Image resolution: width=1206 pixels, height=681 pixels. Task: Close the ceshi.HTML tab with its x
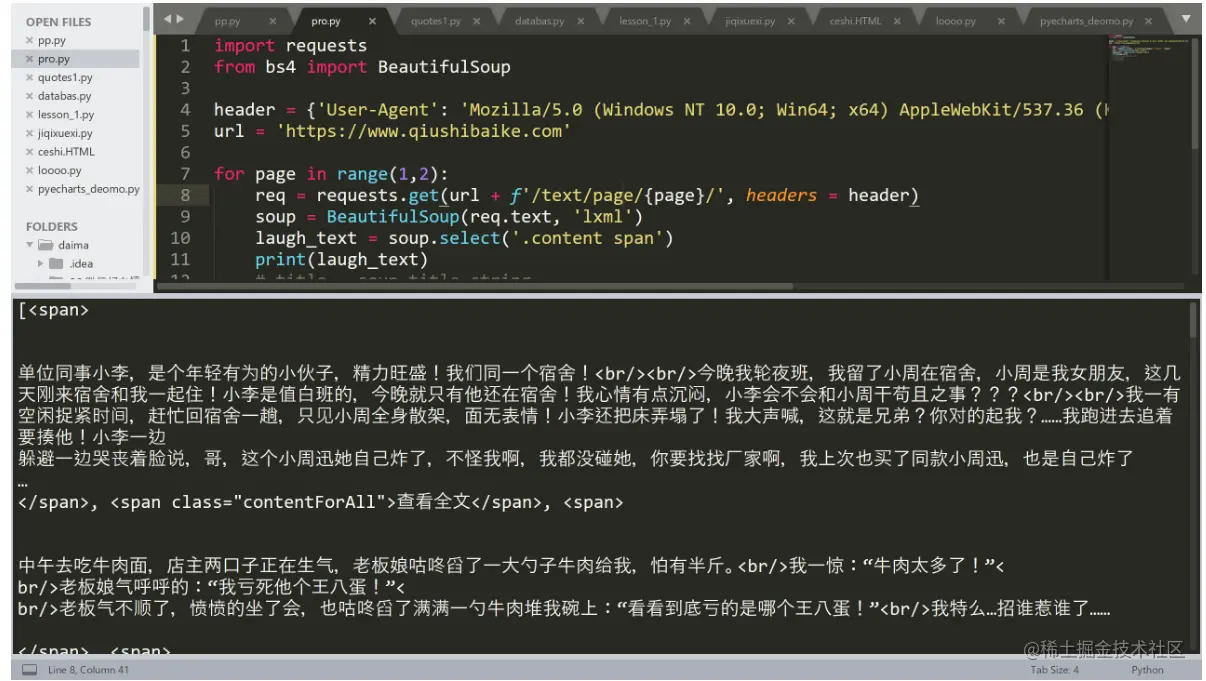tap(896, 21)
